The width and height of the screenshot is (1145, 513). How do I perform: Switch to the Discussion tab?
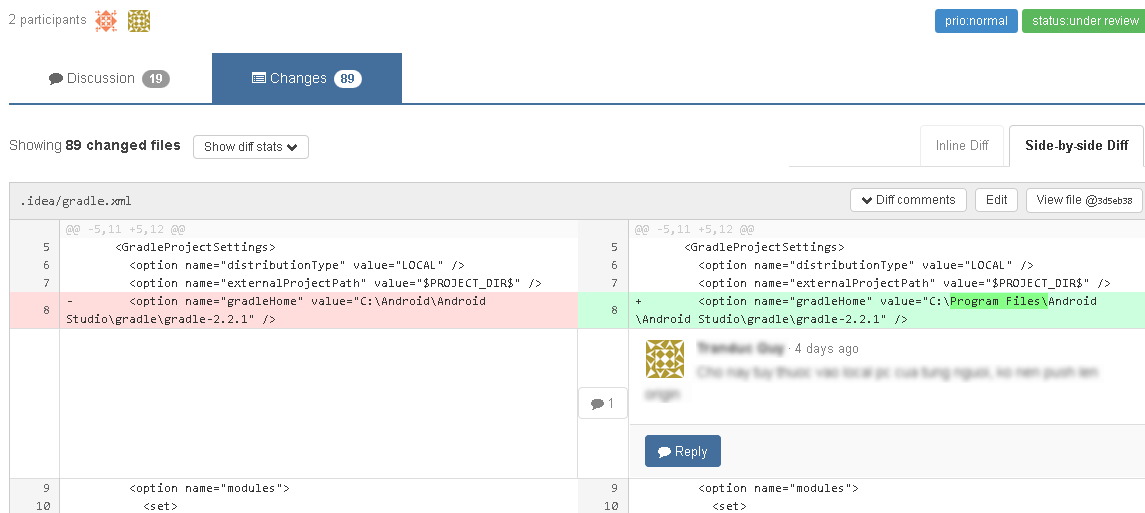(x=110, y=78)
